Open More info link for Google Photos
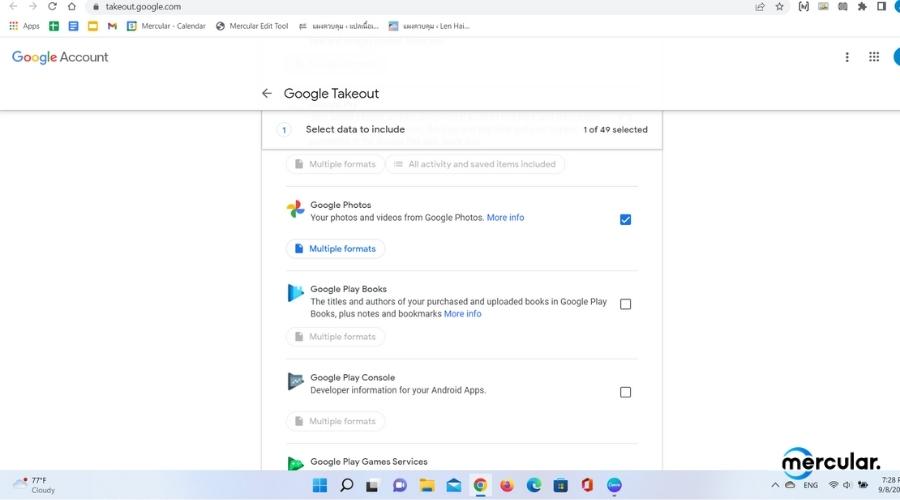 click(505, 218)
